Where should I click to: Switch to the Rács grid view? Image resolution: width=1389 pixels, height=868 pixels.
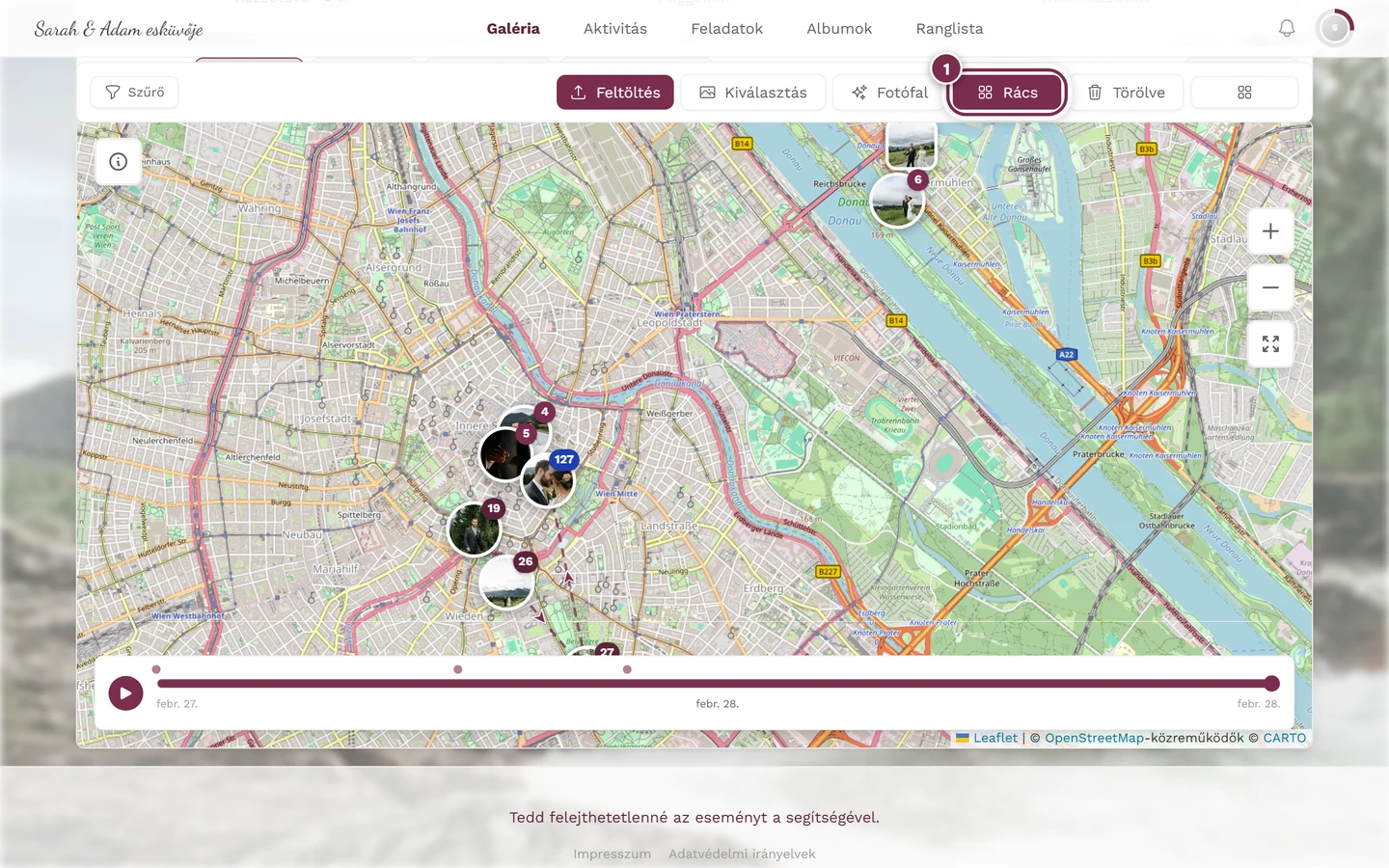point(1007,93)
